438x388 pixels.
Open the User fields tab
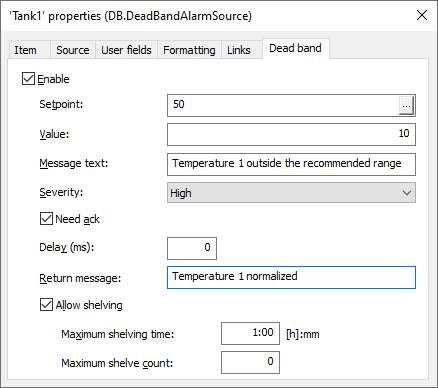pos(126,50)
